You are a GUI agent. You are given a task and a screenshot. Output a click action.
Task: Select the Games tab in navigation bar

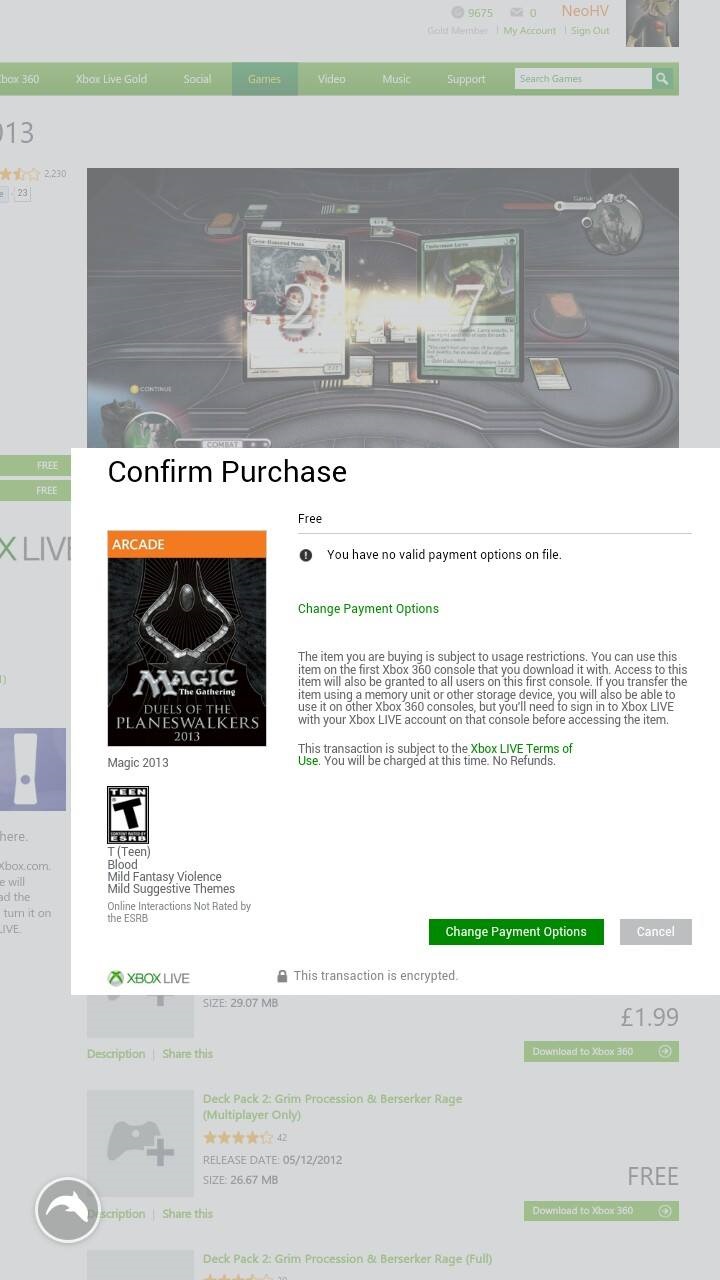point(264,79)
